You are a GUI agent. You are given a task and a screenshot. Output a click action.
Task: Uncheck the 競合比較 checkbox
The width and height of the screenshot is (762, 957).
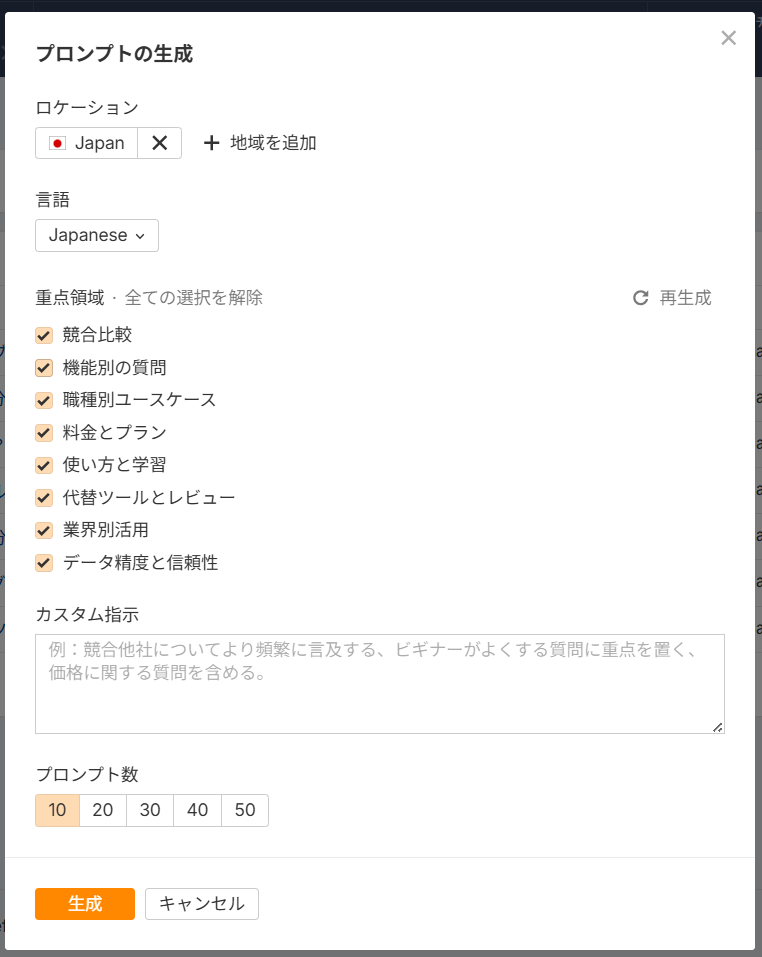[43, 335]
